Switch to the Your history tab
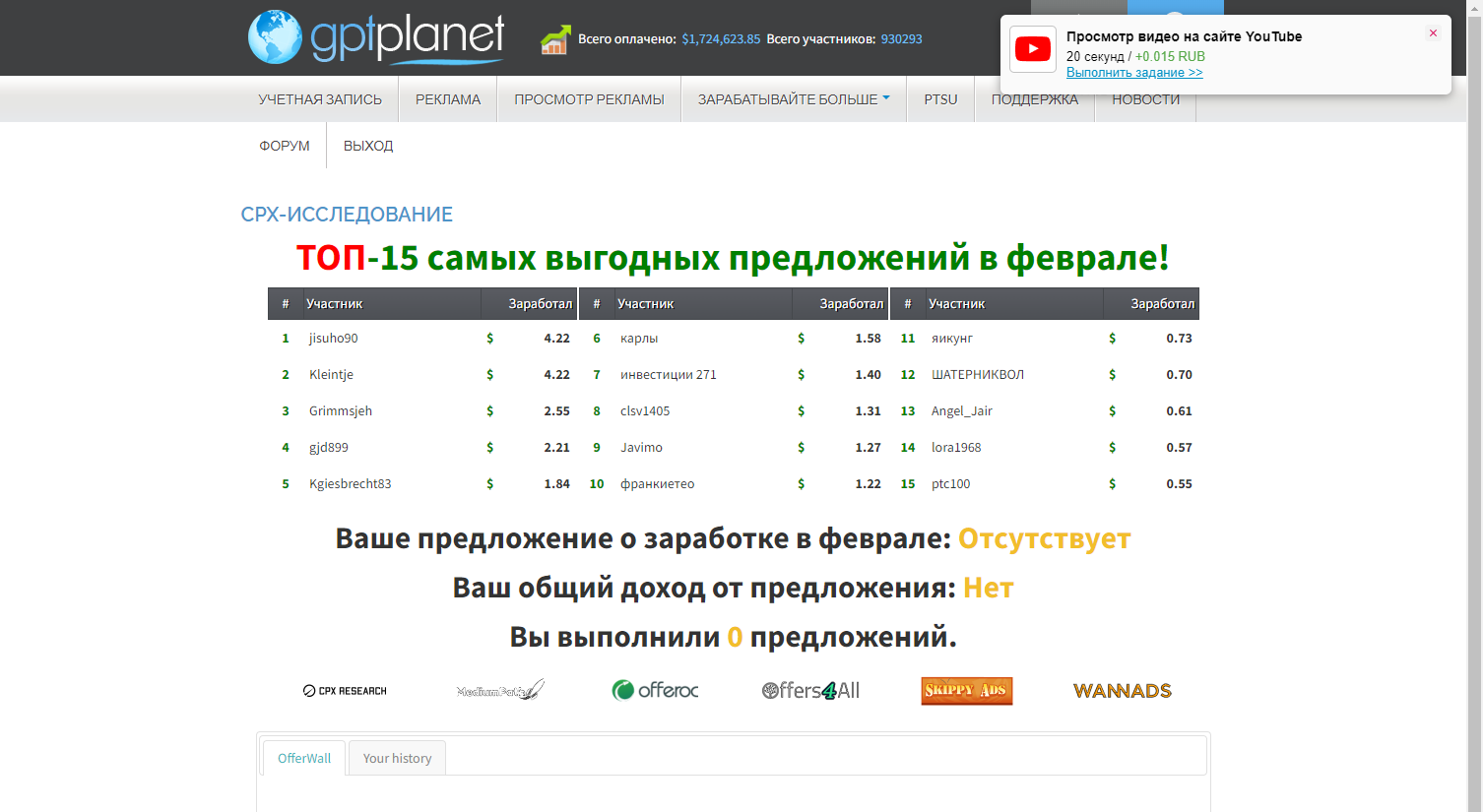 (397, 758)
